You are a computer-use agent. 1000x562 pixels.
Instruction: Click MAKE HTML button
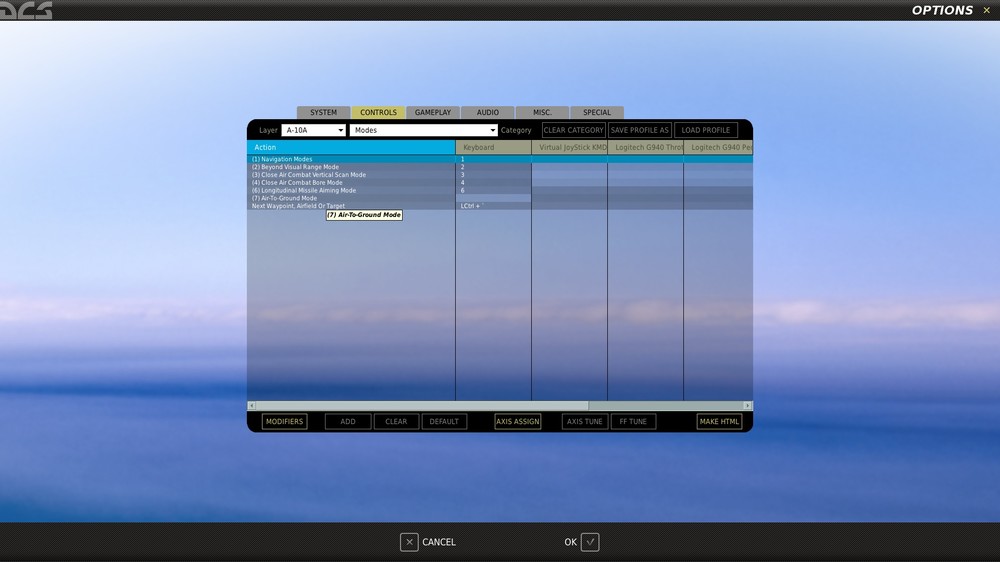719,422
